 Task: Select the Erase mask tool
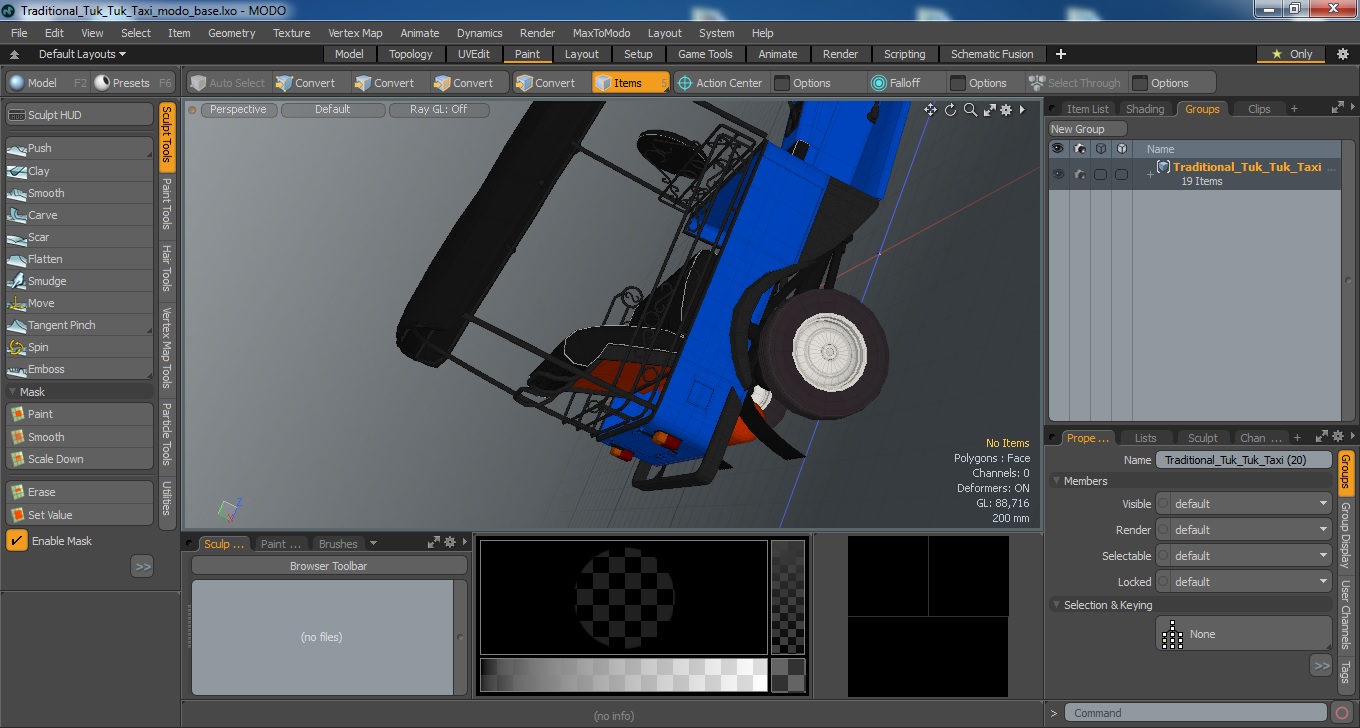(x=80, y=492)
